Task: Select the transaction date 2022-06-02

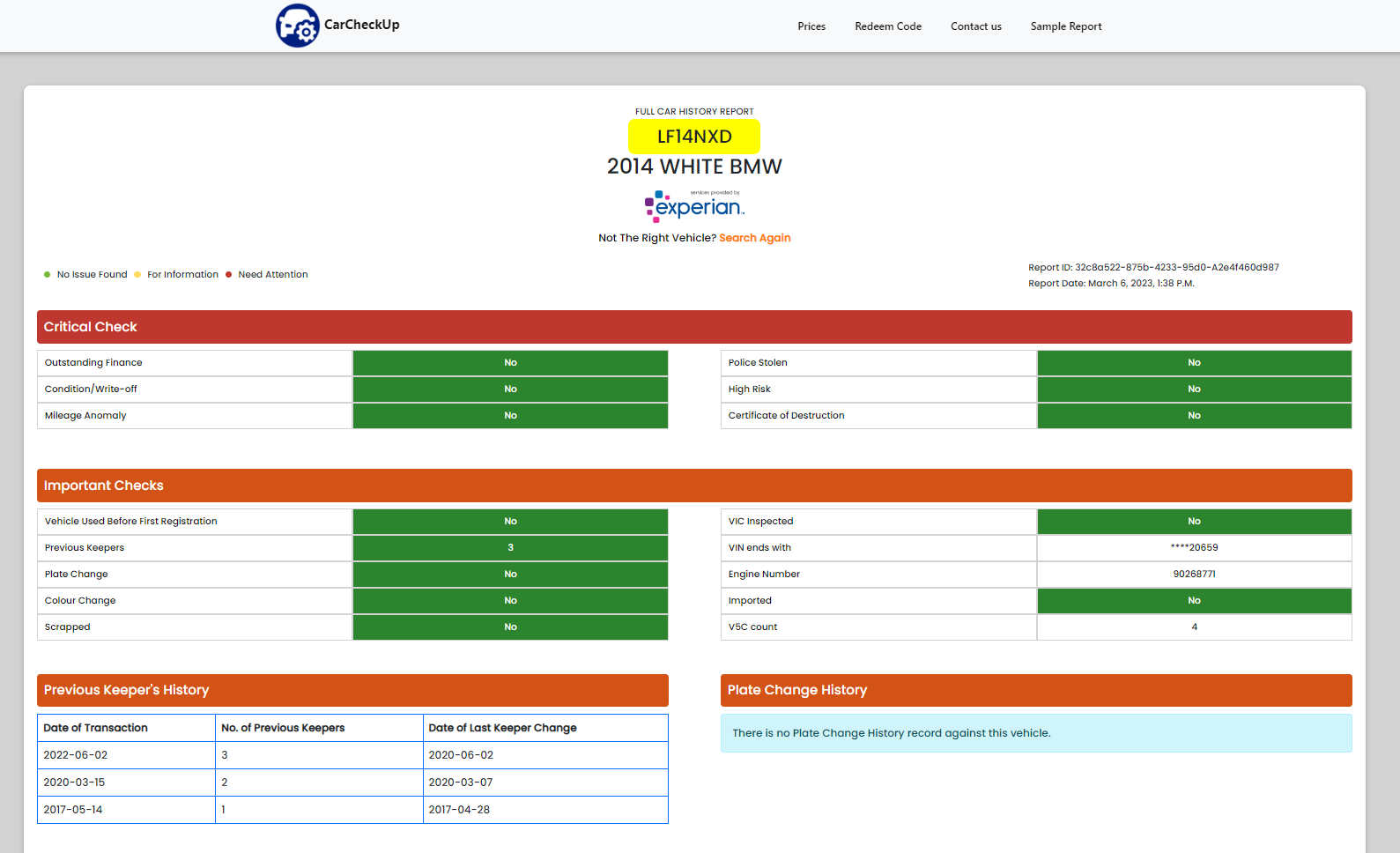Action: [76, 755]
